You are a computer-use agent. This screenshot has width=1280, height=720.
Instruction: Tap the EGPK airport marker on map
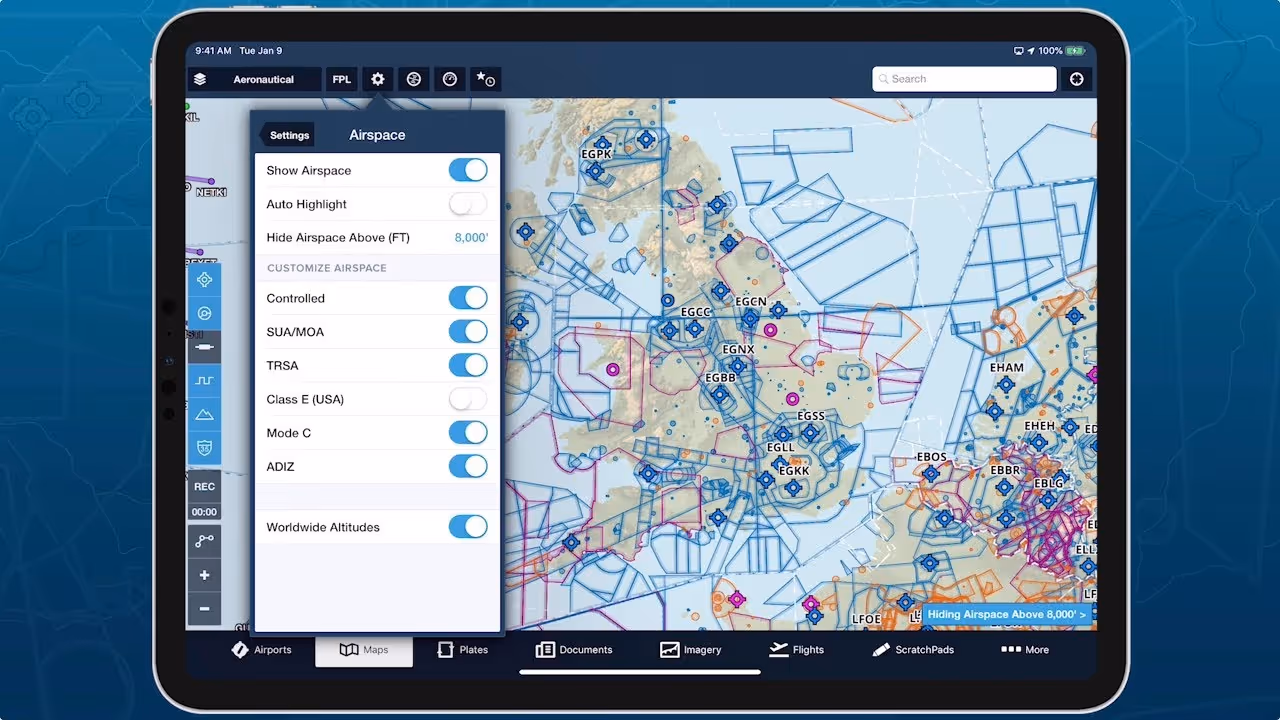click(x=595, y=171)
